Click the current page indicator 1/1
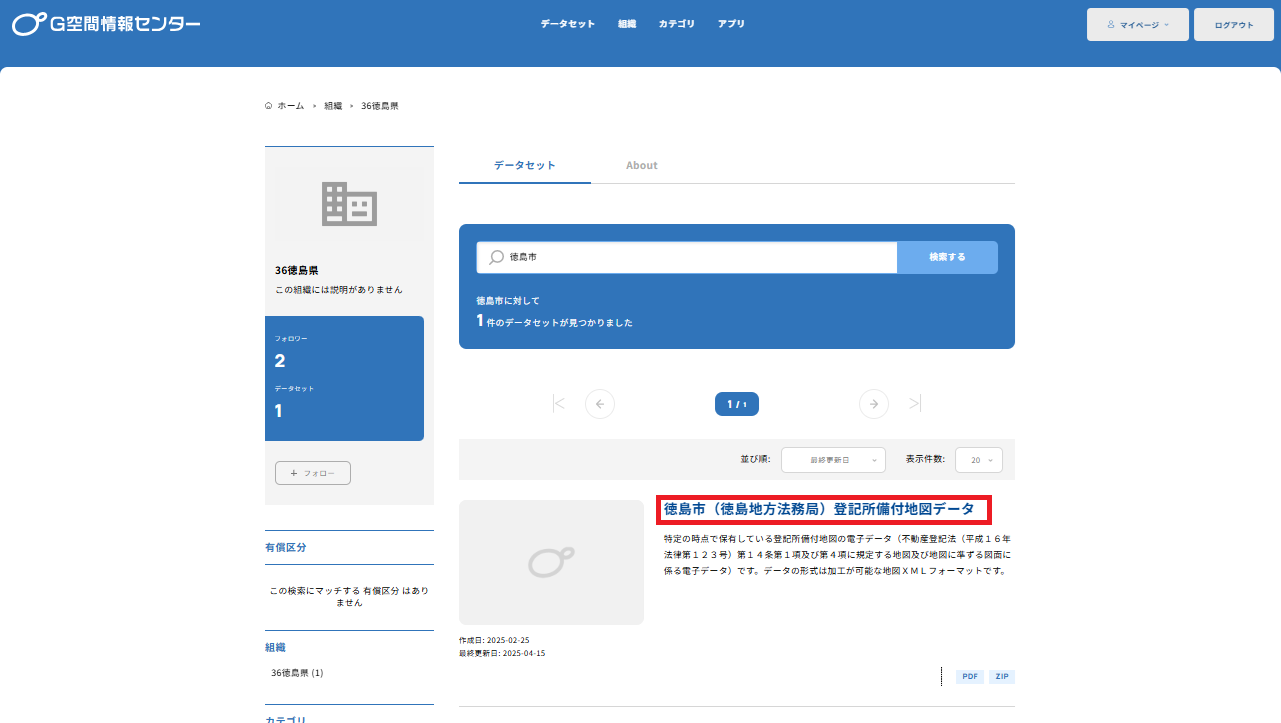 [737, 404]
